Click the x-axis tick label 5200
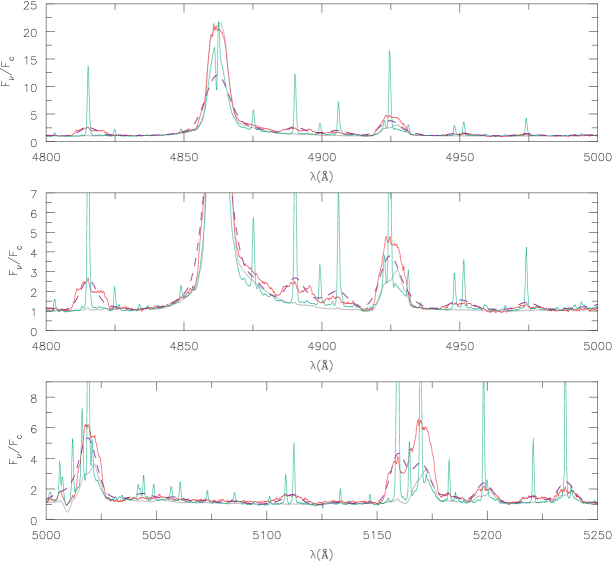Image resolution: width=613 pixels, height=561 pixels. coord(487,535)
